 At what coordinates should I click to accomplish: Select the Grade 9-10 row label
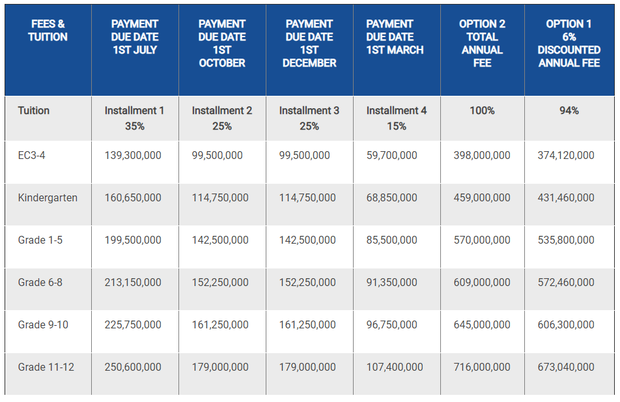coord(45,325)
